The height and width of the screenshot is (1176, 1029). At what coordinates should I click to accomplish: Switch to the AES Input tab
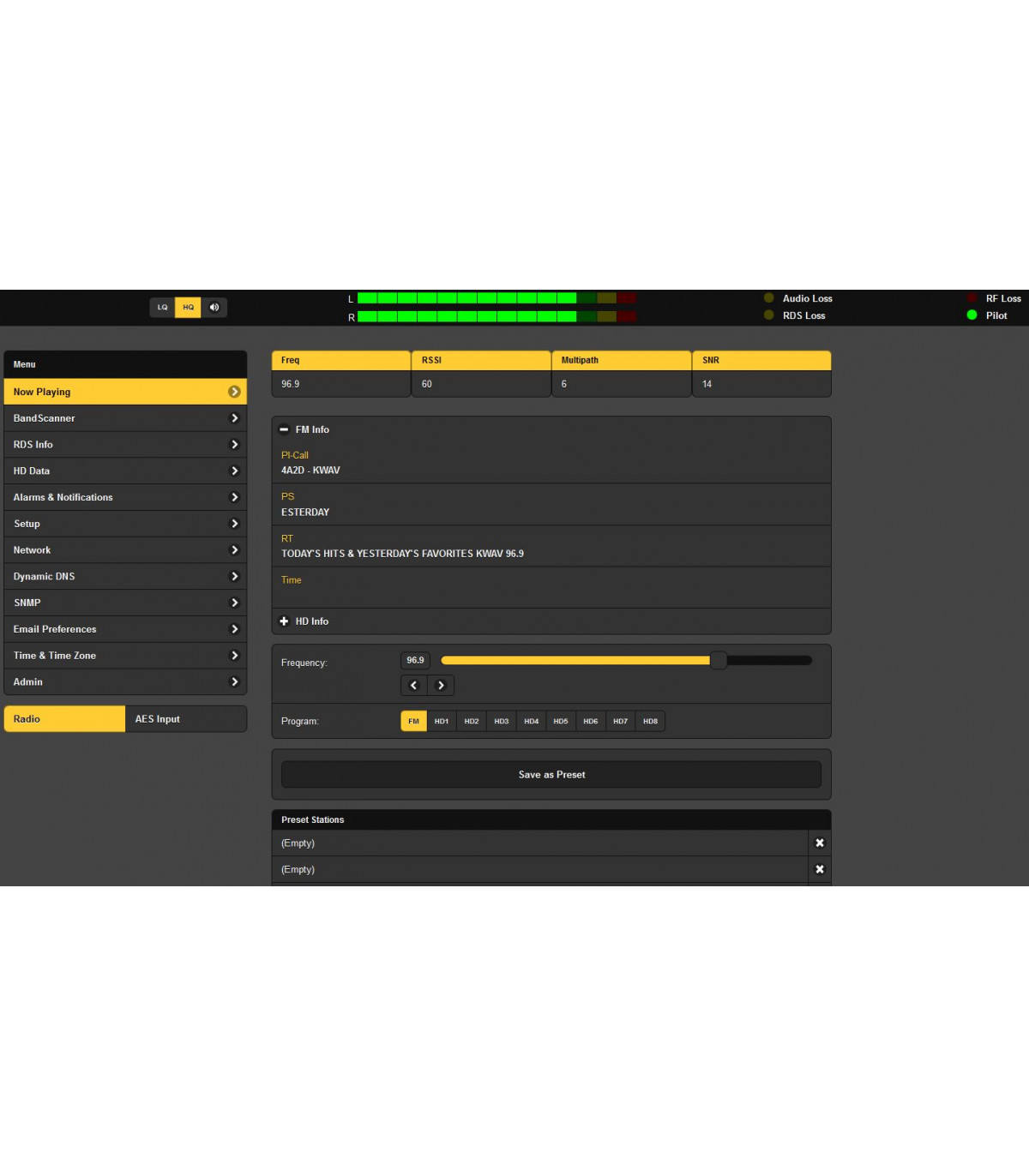pos(185,719)
